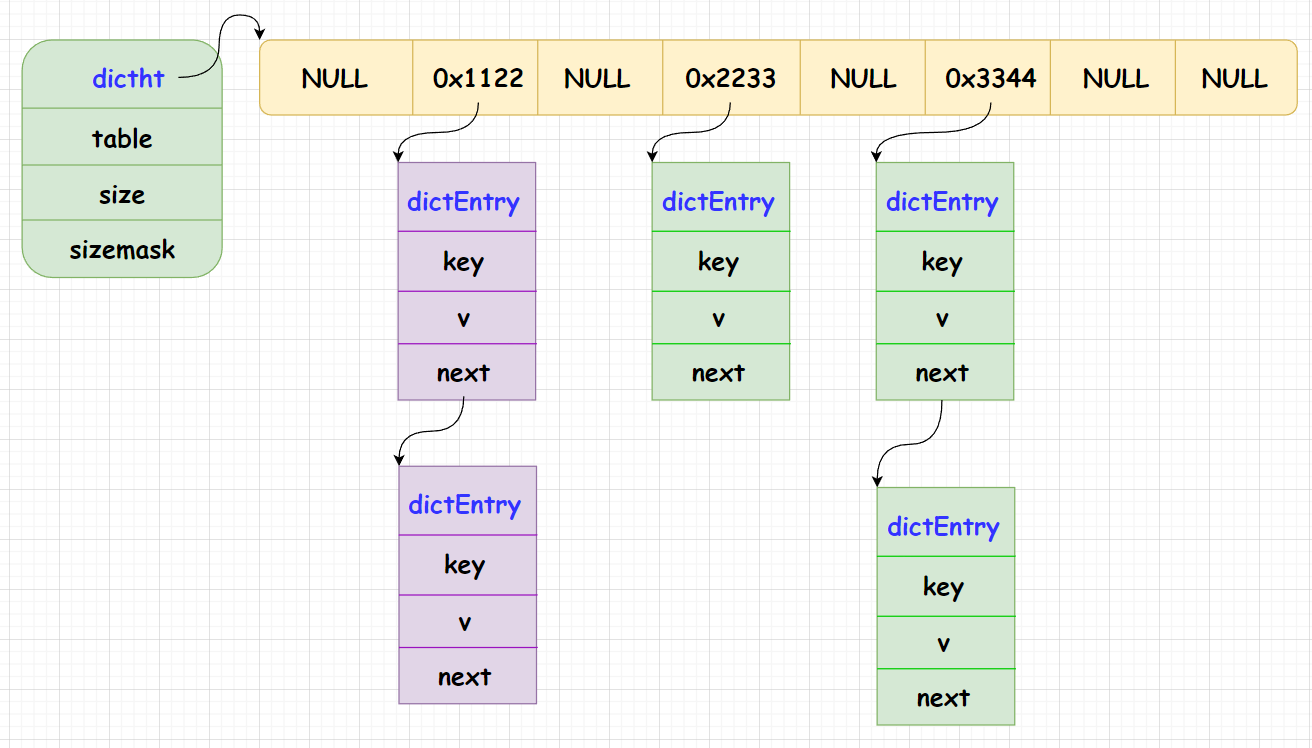
Task: Click key row of second box in 0x3344 chain
Action: 946,586
